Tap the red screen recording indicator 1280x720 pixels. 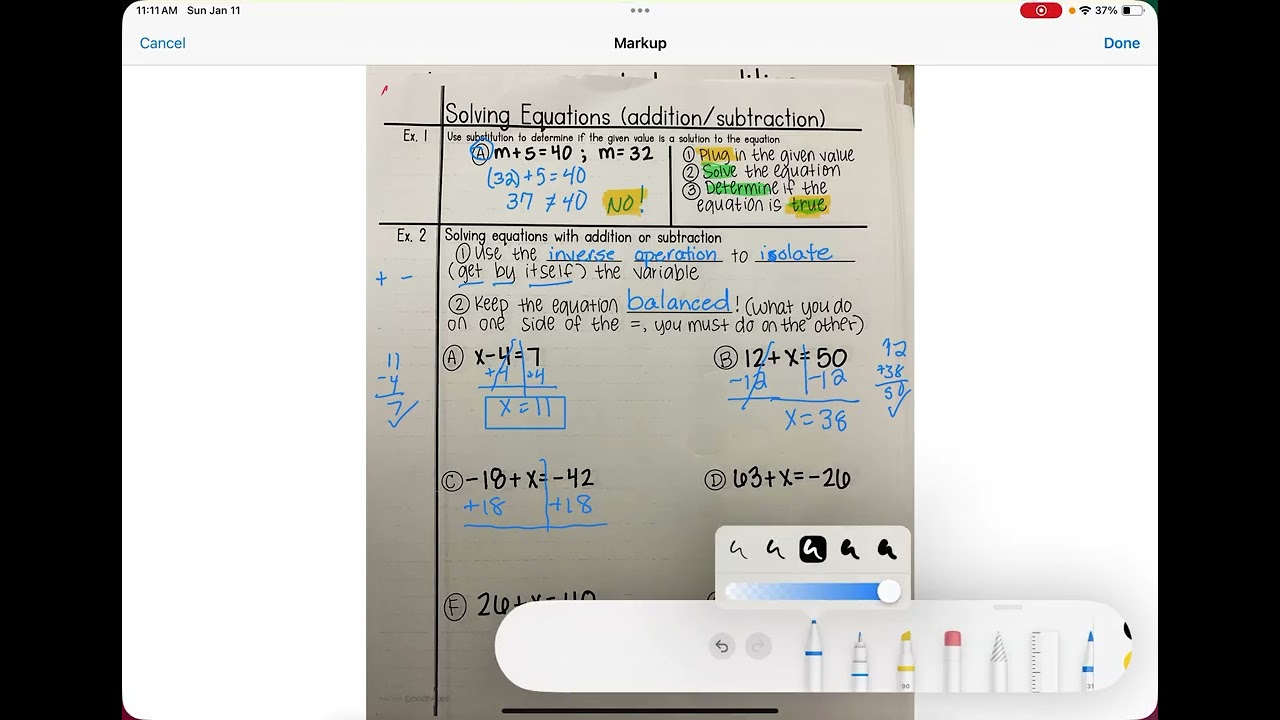[x=1041, y=10]
